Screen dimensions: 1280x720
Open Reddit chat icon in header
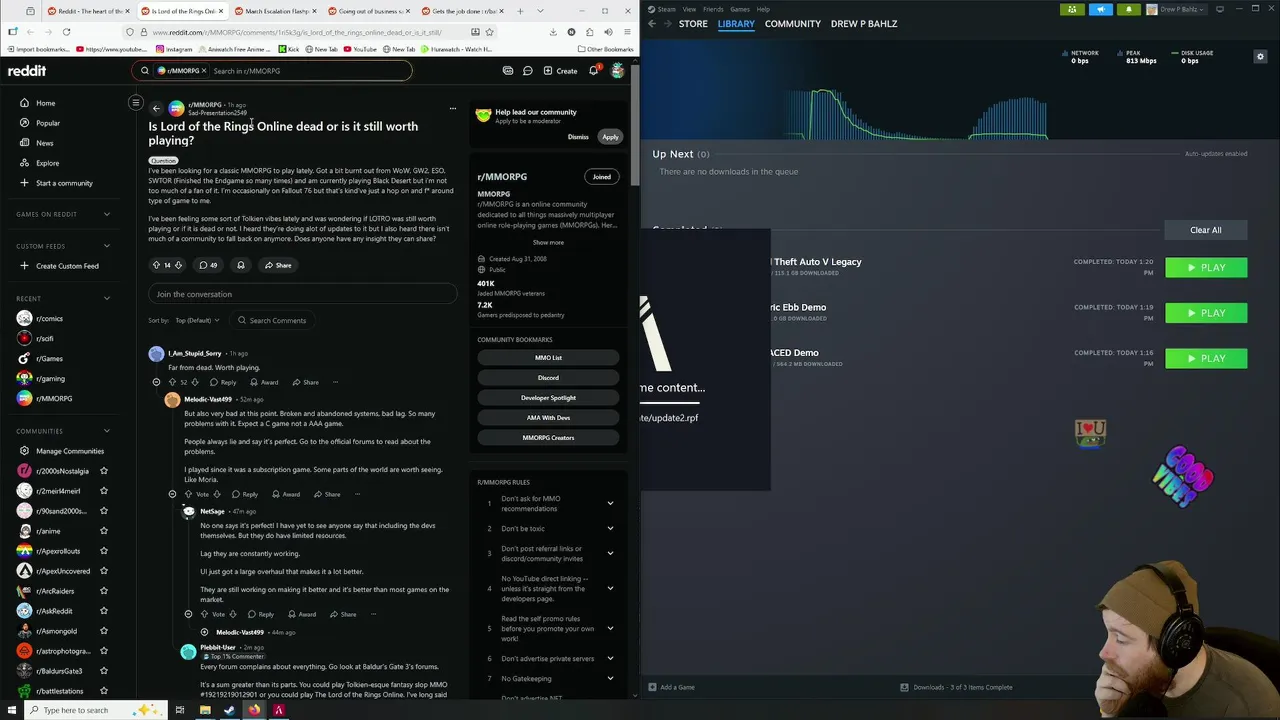527,71
